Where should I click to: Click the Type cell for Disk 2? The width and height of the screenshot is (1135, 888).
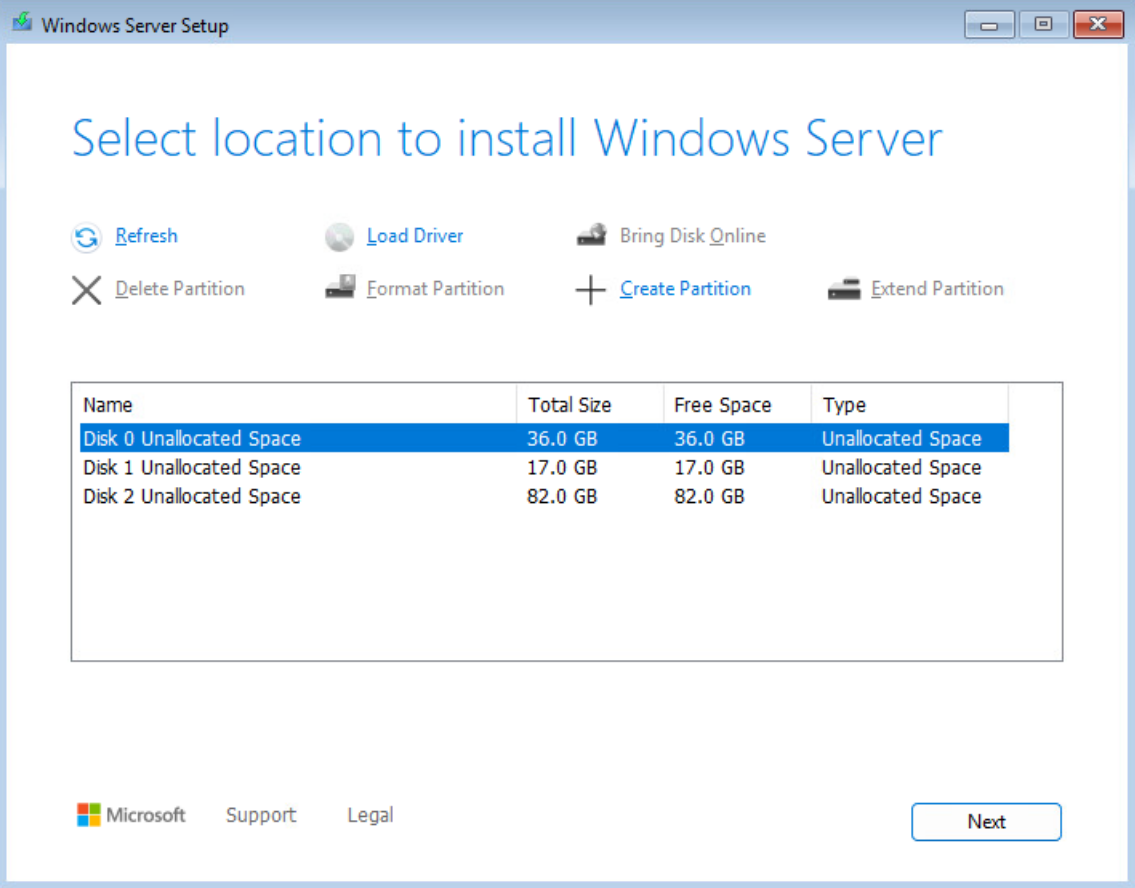pos(901,496)
